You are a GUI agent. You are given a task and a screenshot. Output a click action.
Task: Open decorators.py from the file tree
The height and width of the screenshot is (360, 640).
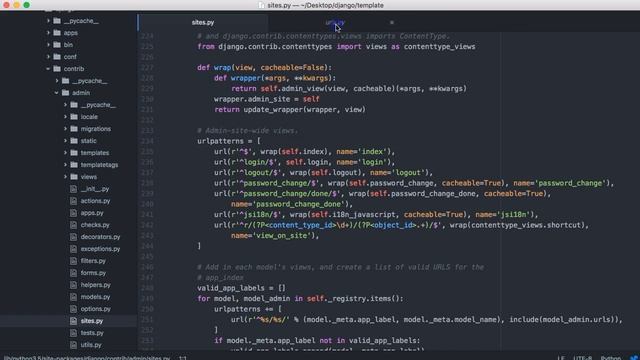click(100, 237)
